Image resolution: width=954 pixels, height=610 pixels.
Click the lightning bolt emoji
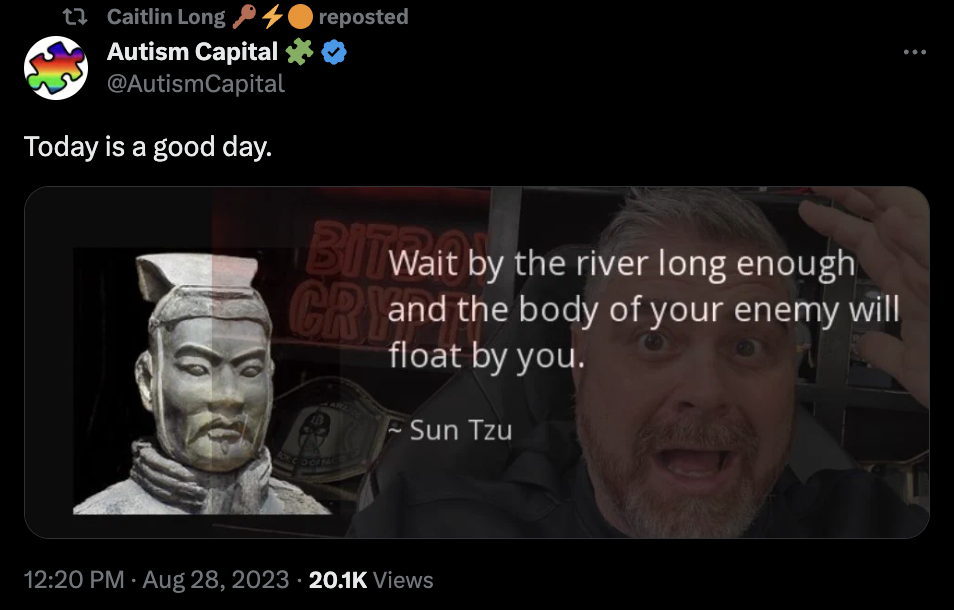(272, 16)
